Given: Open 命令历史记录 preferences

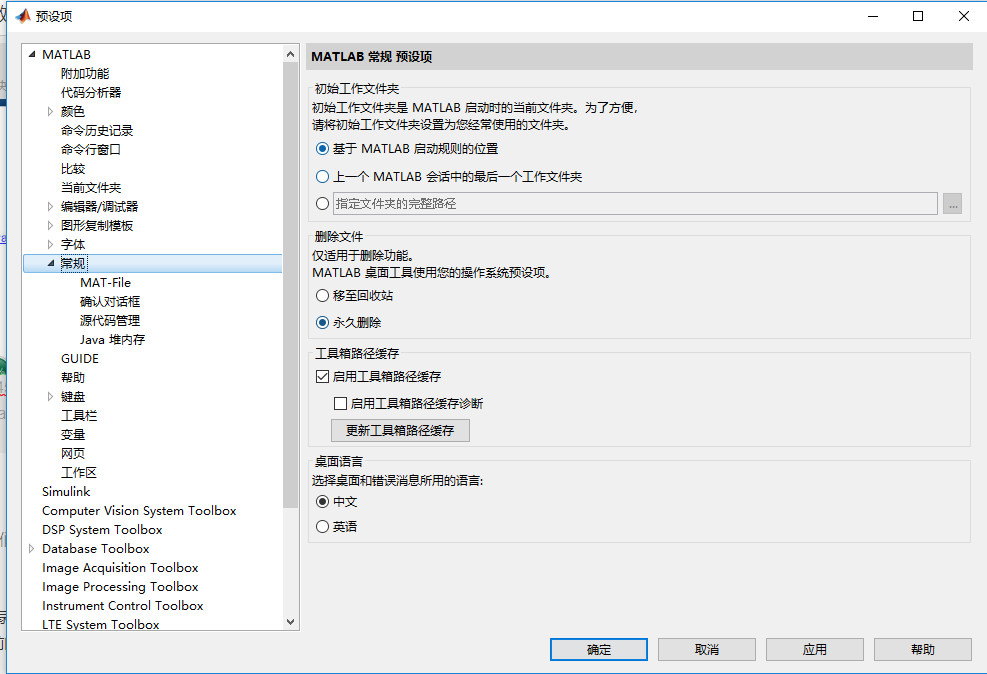Looking at the screenshot, I should point(97,130).
